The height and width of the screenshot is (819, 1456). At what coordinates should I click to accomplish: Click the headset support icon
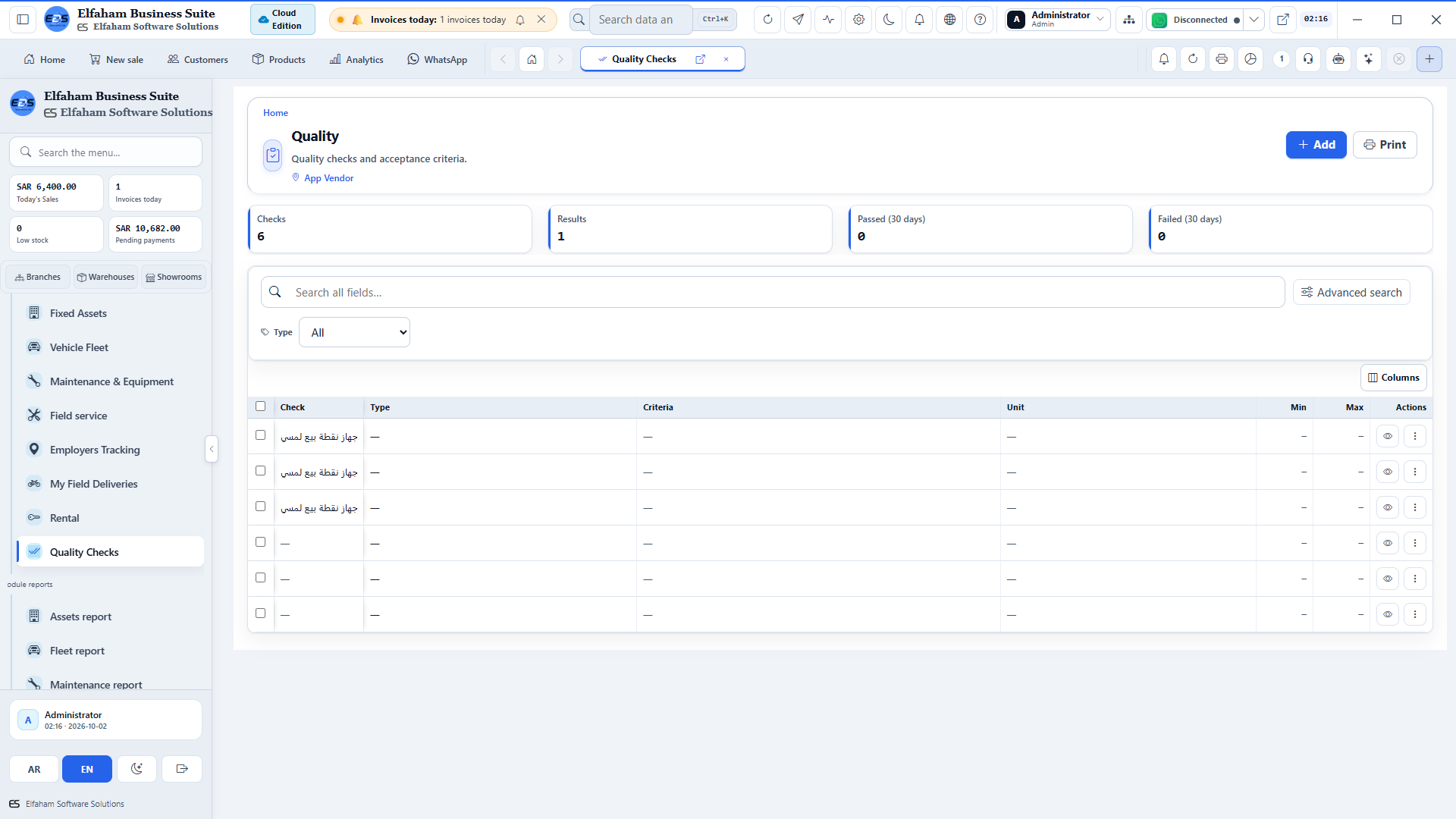[x=1308, y=59]
